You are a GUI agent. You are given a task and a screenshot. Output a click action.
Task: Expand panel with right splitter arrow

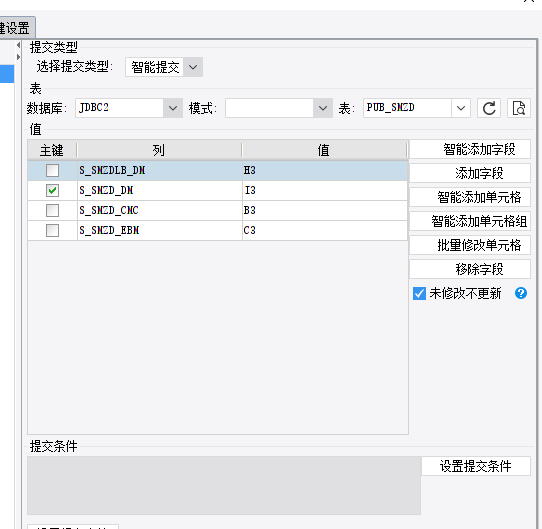point(18,57)
